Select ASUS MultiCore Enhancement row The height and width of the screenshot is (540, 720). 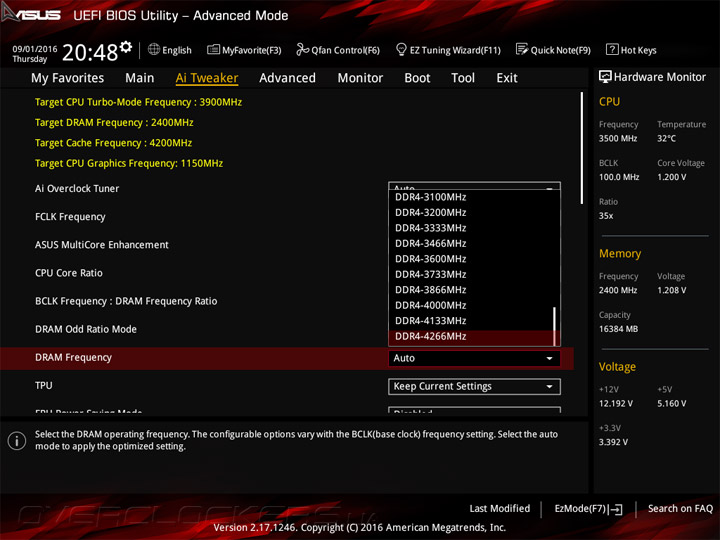101,245
